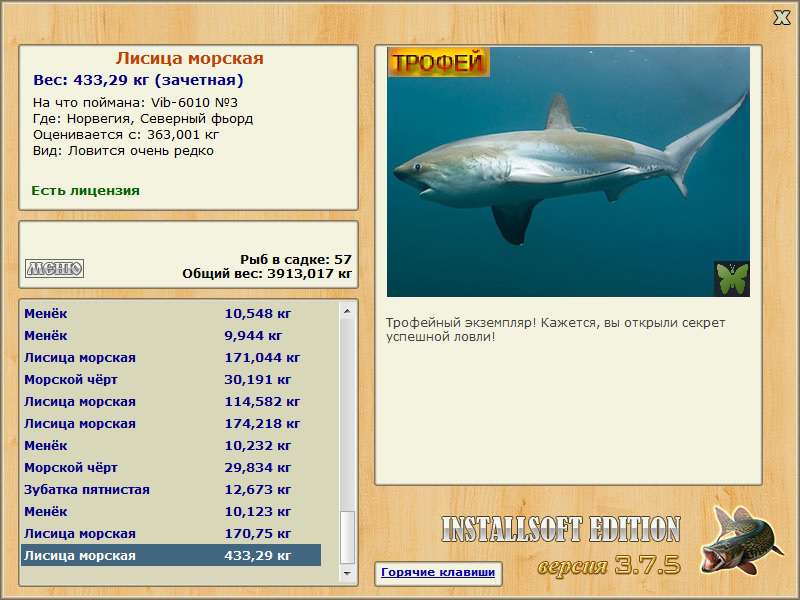
Task: Click the green butterfly icon on photo
Action: (x=732, y=279)
